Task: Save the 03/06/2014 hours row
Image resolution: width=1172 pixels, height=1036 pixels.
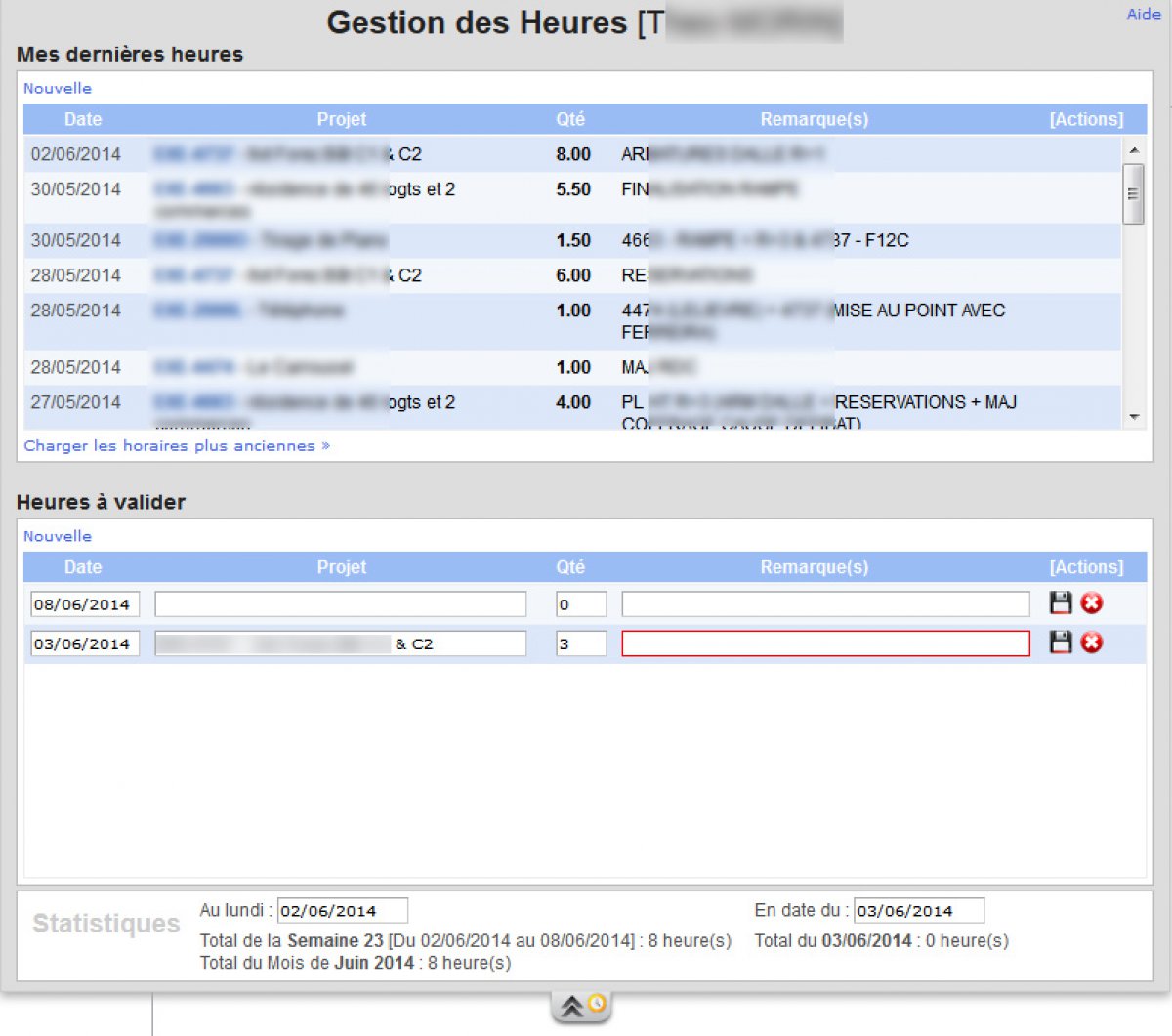Action: pos(1061,642)
